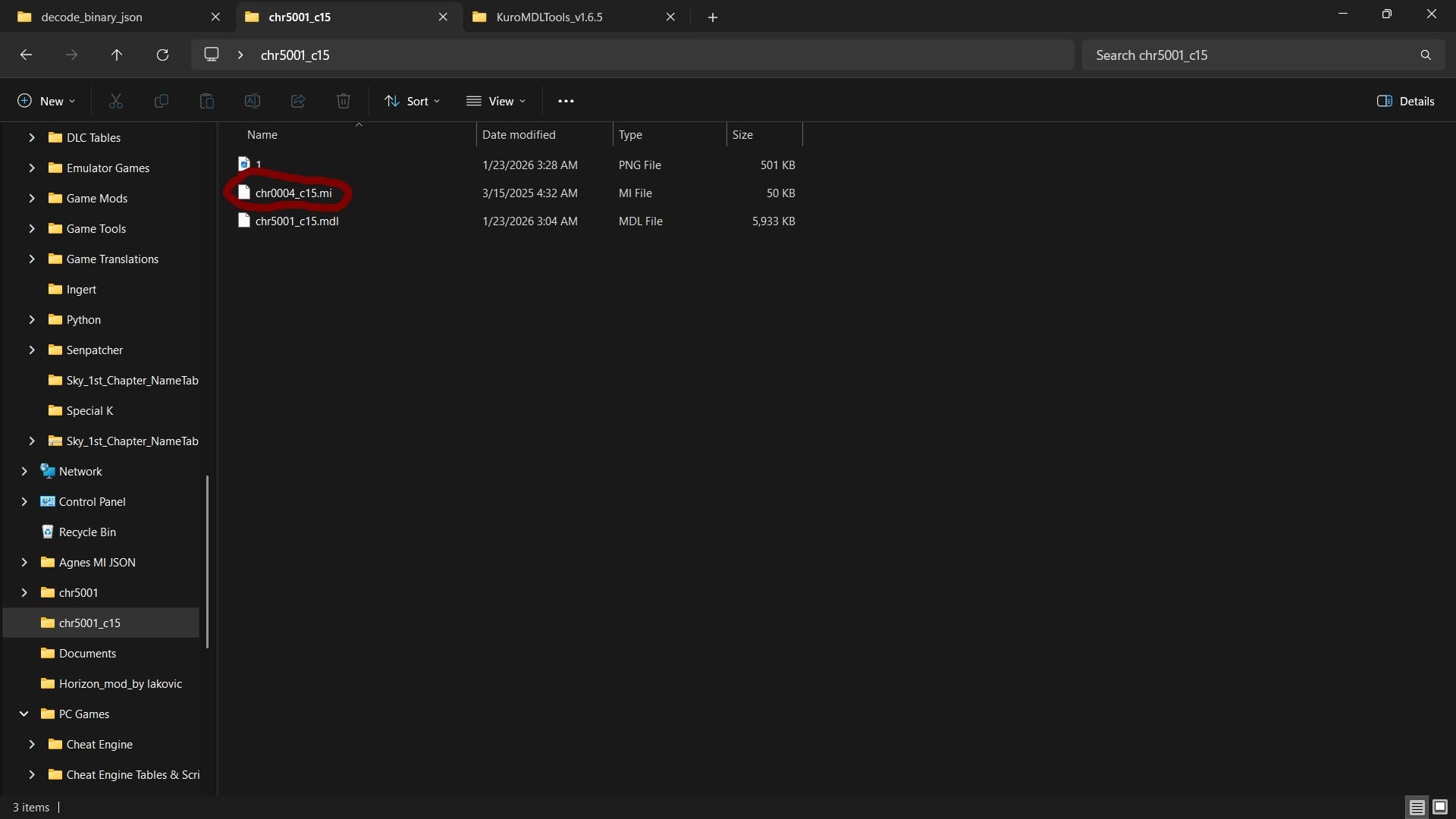Click the Cut scissors icon
1456x819 pixels.
pos(116,101)
